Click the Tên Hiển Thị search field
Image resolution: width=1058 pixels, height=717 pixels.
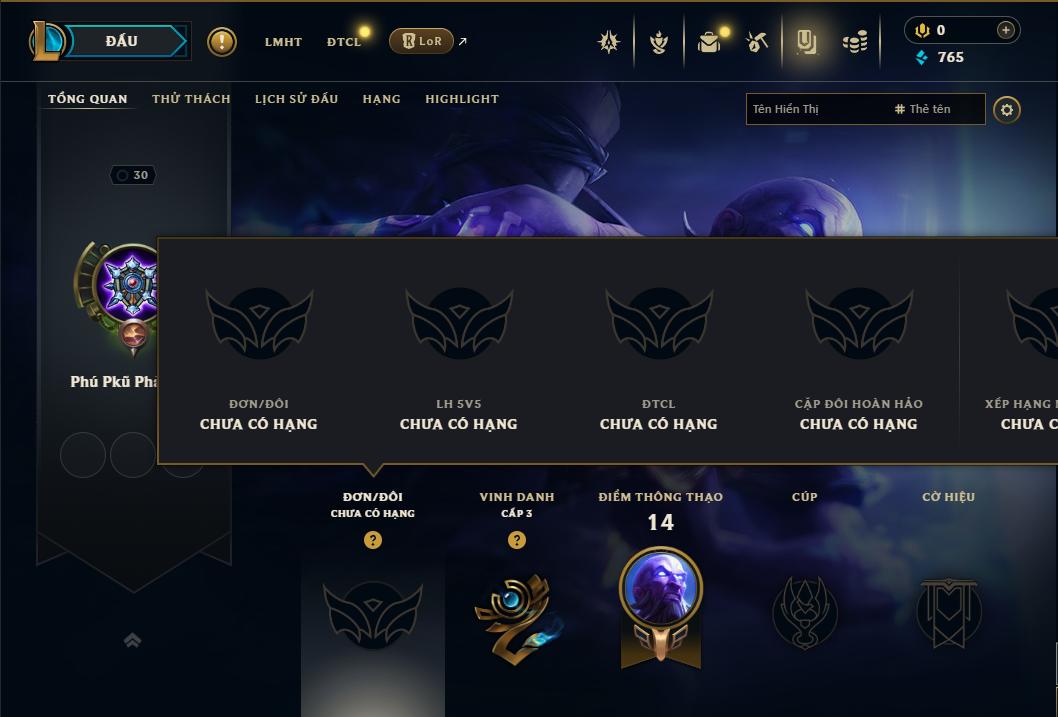[x=865, y=109]
